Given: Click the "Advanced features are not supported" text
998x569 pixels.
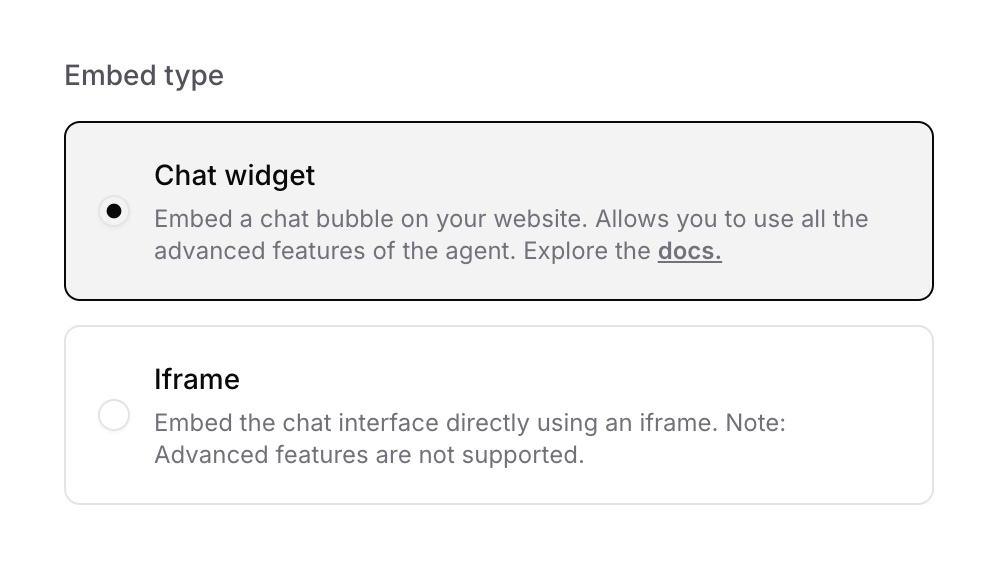Looking at the screenshot, I should 368,455.
